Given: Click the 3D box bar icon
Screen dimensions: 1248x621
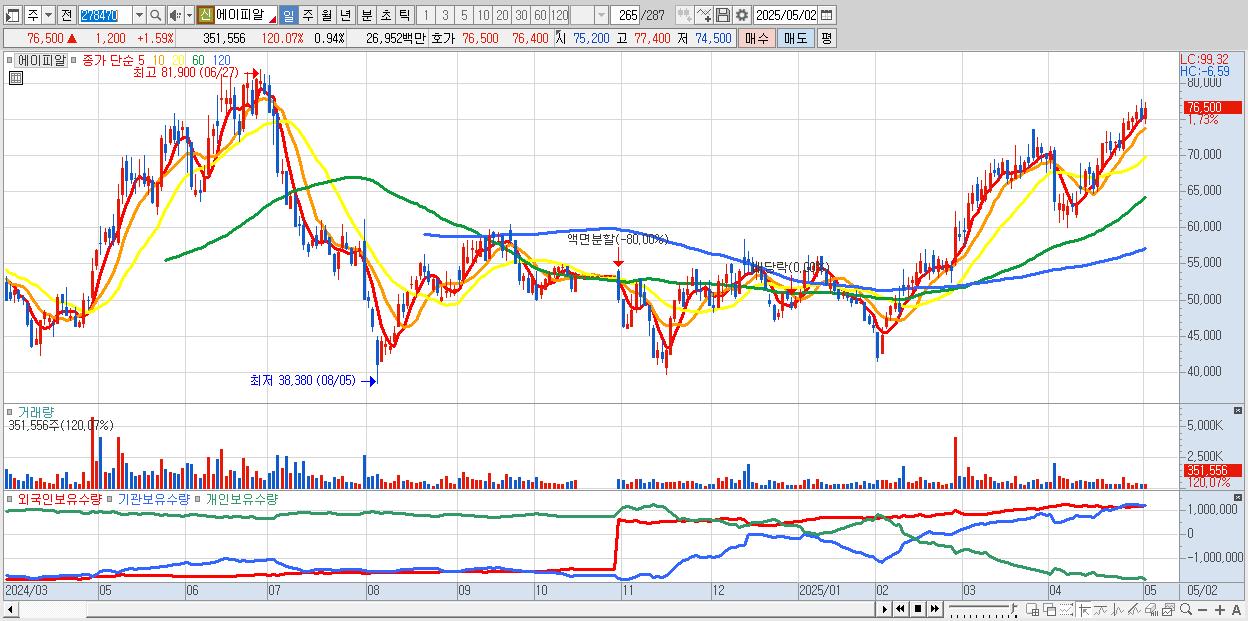Looking at the screenshot, I should click(x=1151, y=609).
